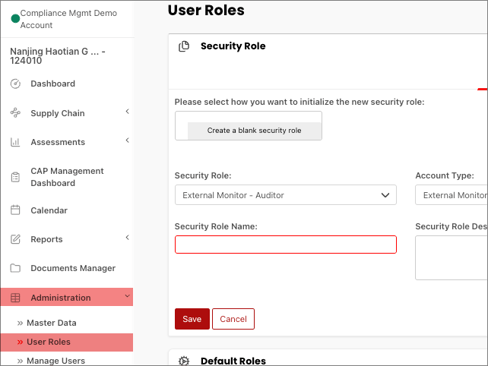This screenshot has width=488, height=366.
Task: Click the Cancel button
Action: (233, 319)
